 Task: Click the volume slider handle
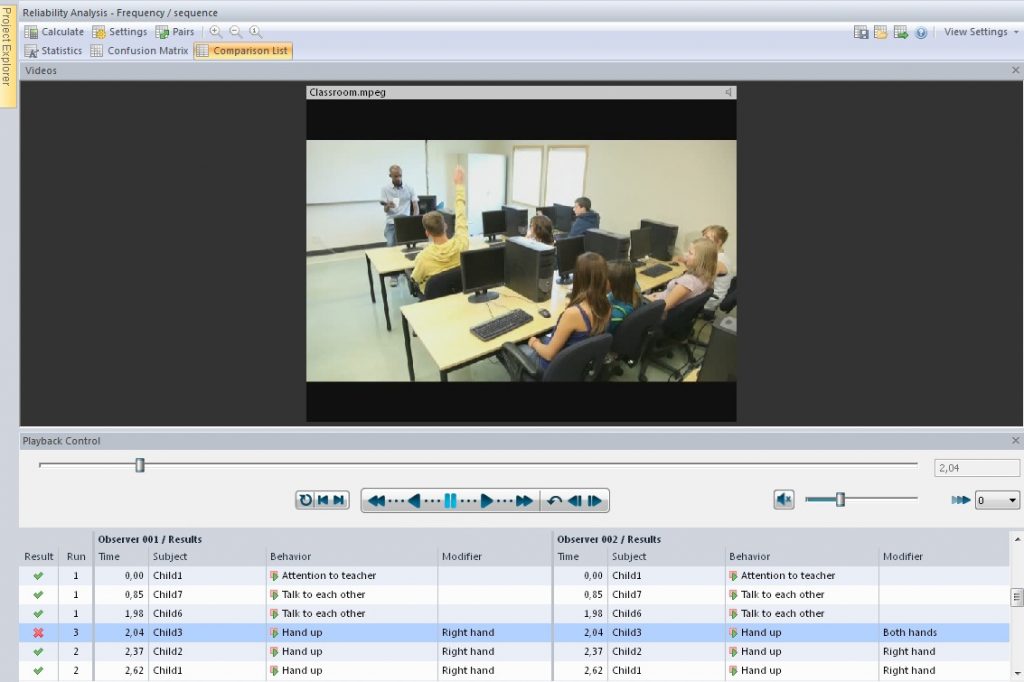pyautogui.click(x=840, y=500)
